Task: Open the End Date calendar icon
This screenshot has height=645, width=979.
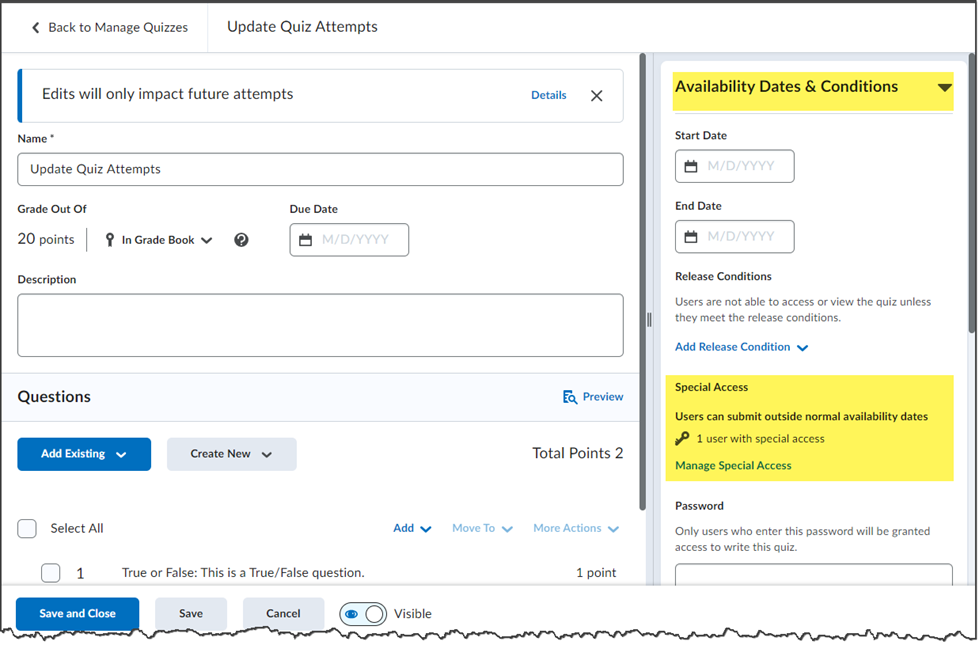Action: 691,237
